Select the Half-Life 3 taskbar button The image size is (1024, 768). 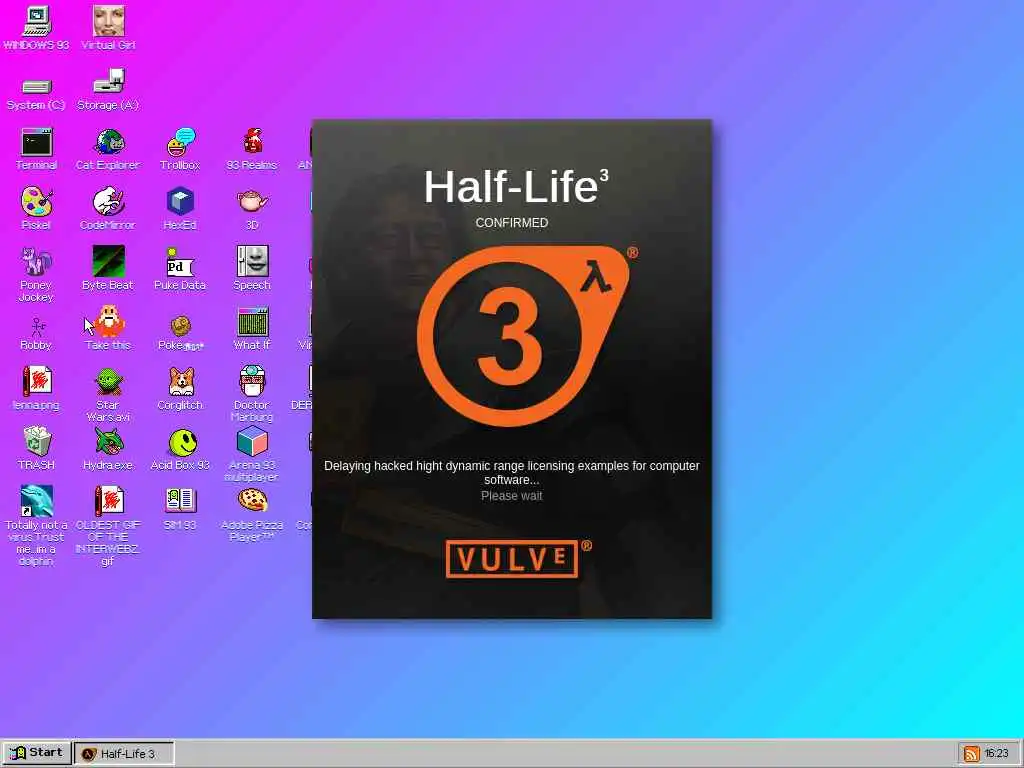[124, 753]
